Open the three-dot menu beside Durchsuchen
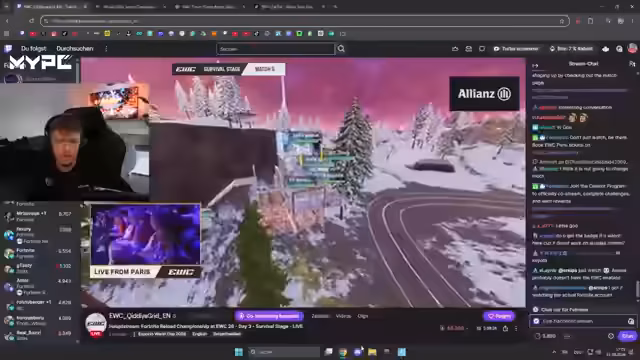 tap(106, 49)
